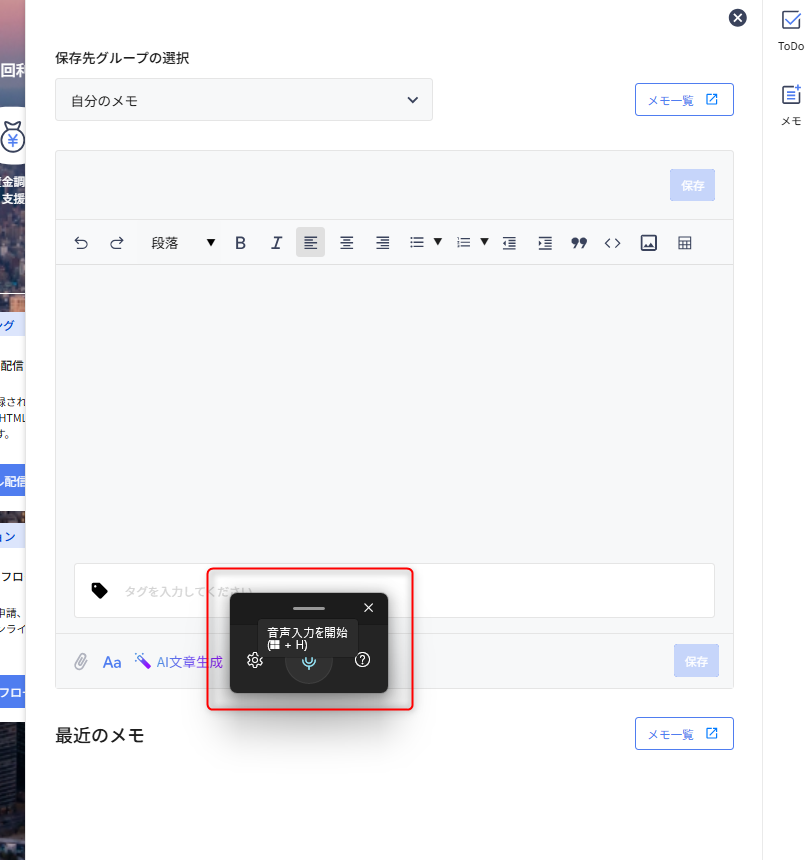Toggle center text alignment

346,243
